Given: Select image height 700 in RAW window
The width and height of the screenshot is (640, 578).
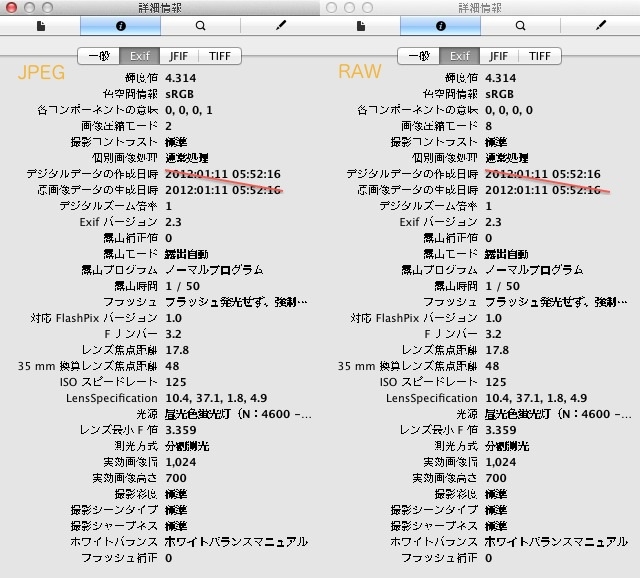Looking at the screenshot, I should [x=496, y=478].
